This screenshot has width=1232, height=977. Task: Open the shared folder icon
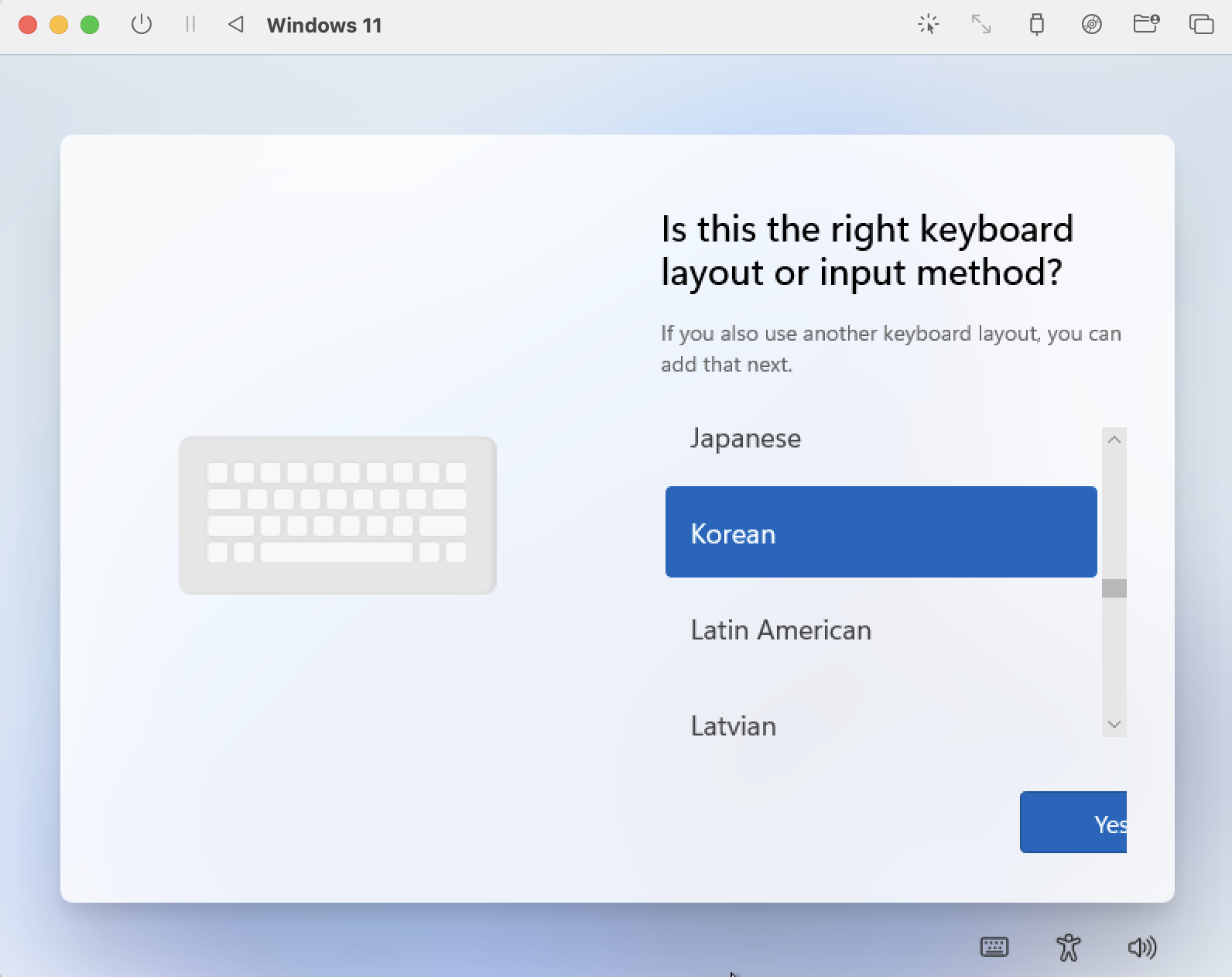[1146, 24]
